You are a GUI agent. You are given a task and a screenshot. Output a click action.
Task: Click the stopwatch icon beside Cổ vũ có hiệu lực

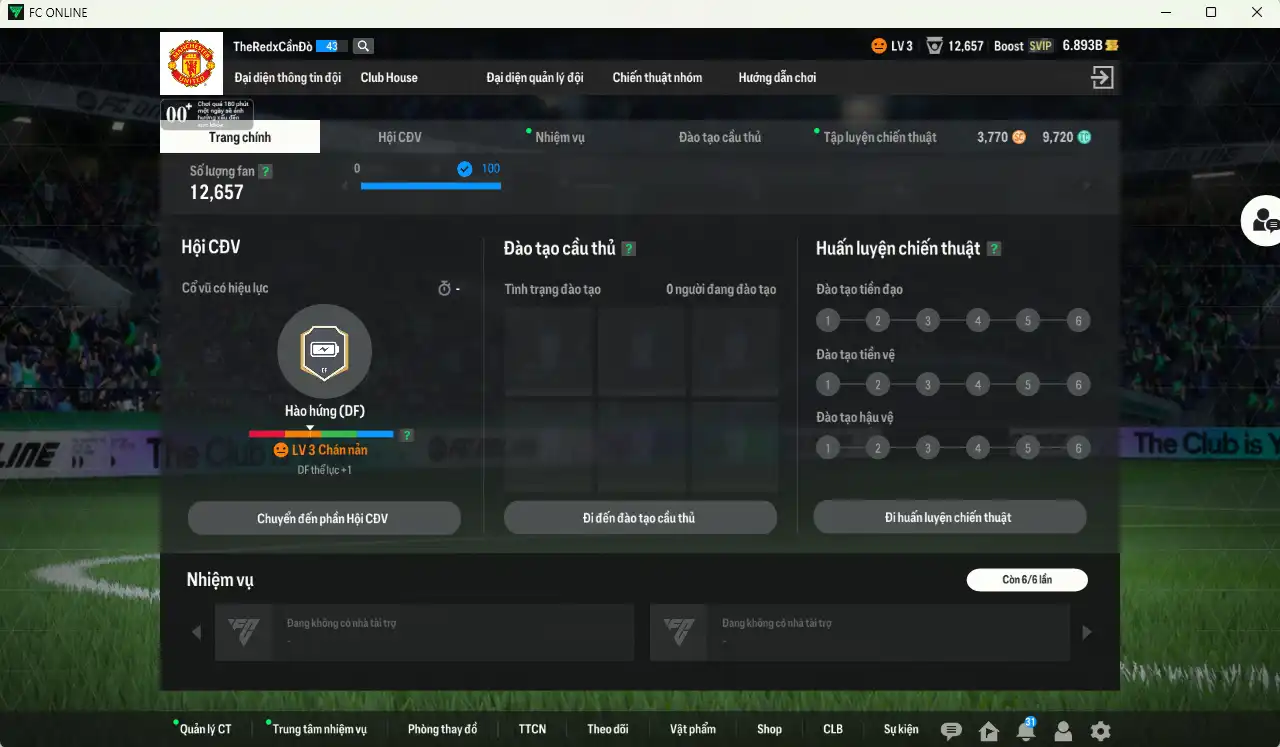[445, 288]
